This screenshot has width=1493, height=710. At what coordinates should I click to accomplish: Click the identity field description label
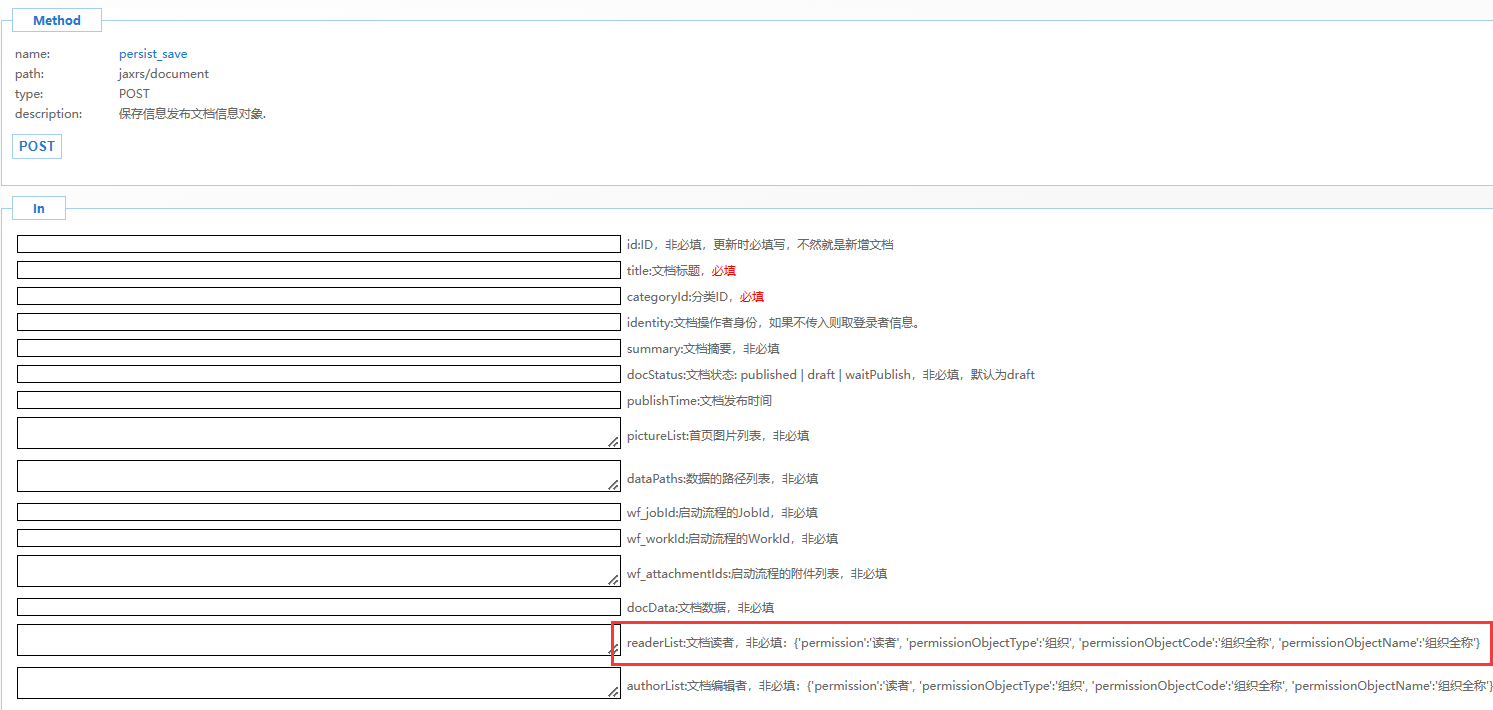(773, 322)
